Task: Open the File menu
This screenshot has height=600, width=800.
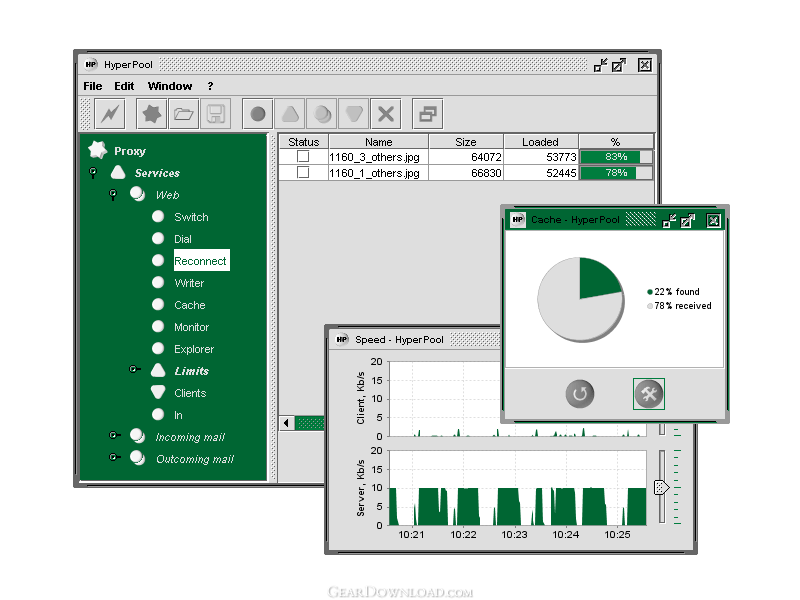Action: tap(93, 86)
